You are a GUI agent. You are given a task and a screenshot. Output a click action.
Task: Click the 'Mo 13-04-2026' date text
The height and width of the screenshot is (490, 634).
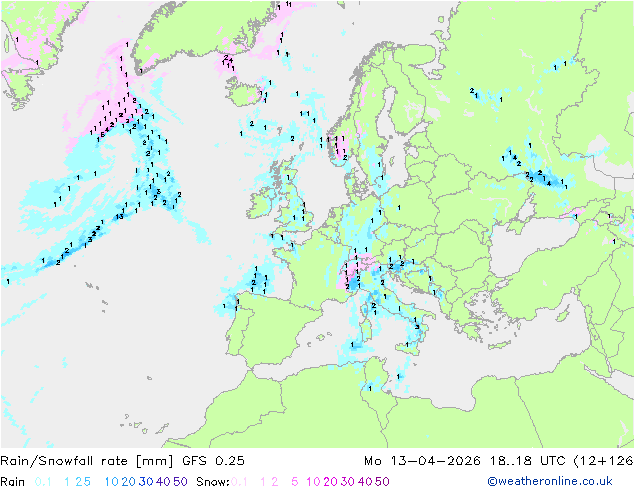coord(422,461)
